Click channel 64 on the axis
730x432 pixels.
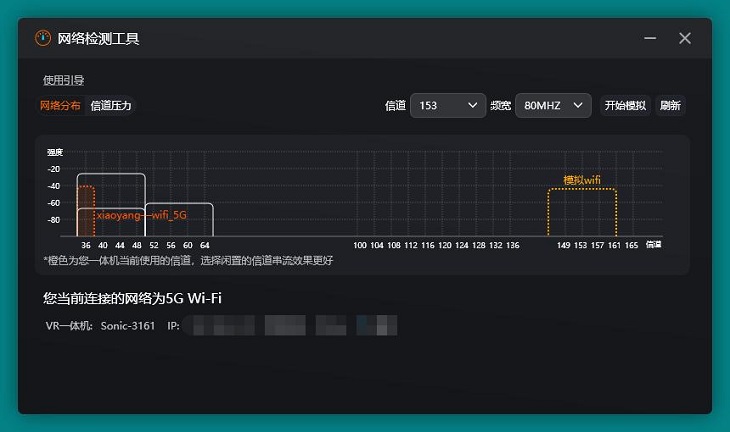(x=204, y=245)
